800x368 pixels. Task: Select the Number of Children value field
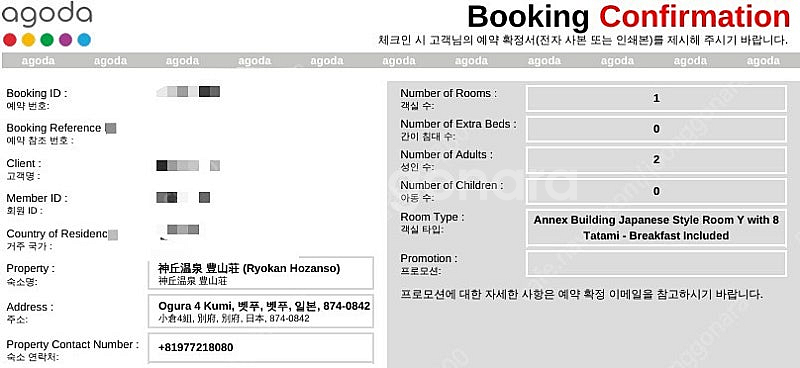[x=656, y=191]
